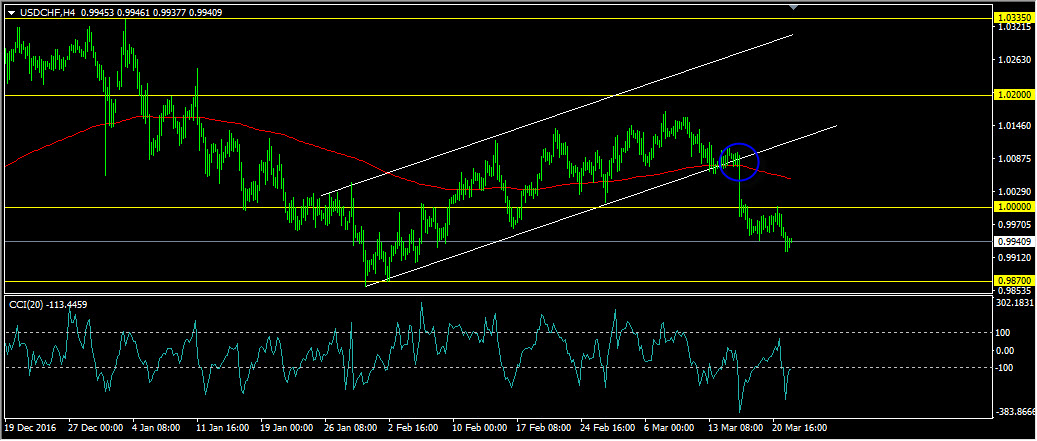Click the 6 Mar 00:00 time label
Image resolution: width=1037 pixels, height=441 pixels.
[x=669, y=428]
